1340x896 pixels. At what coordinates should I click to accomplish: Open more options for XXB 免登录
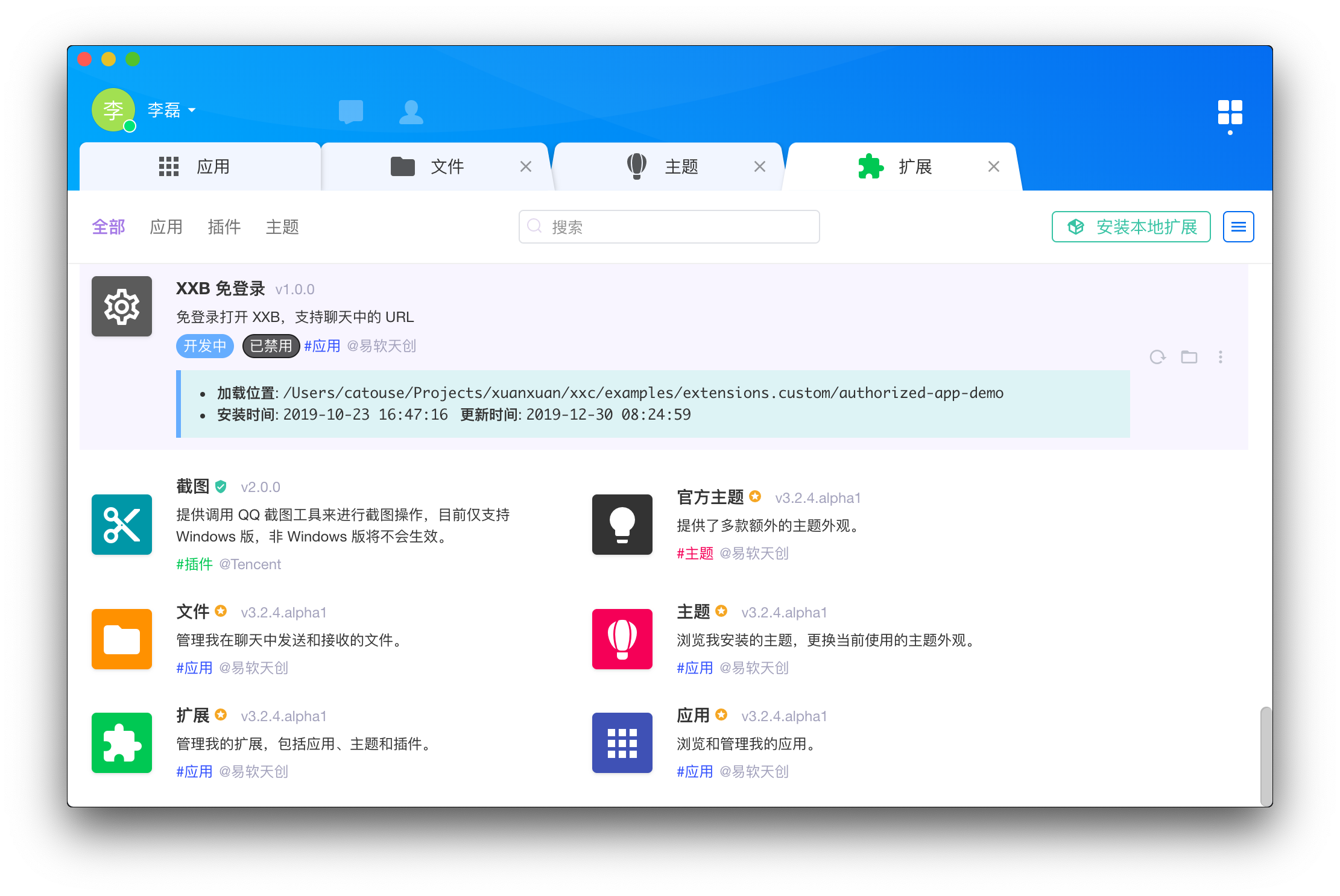tap(1220, 357)
